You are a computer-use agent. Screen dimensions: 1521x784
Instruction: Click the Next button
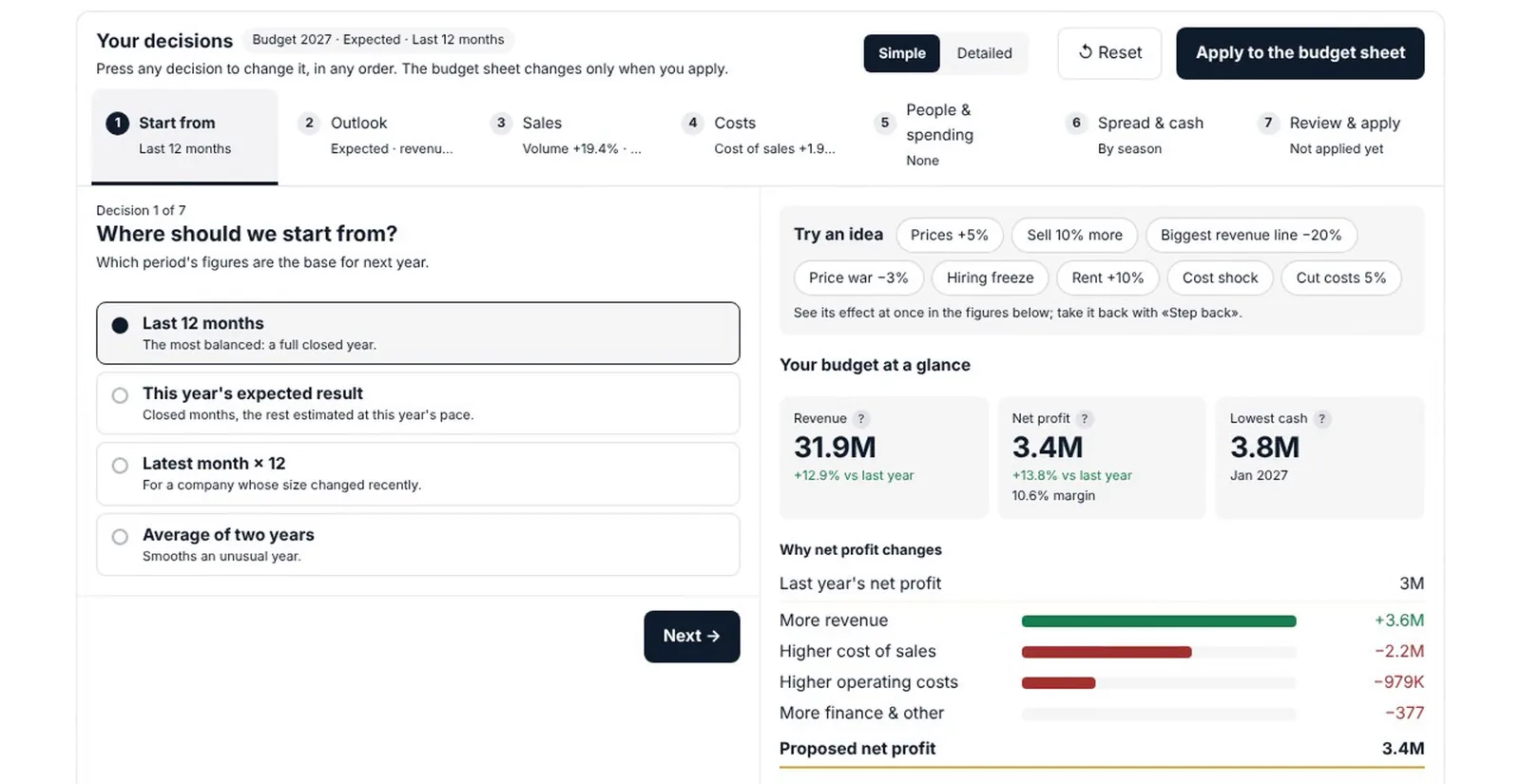(x=691, y=637)
